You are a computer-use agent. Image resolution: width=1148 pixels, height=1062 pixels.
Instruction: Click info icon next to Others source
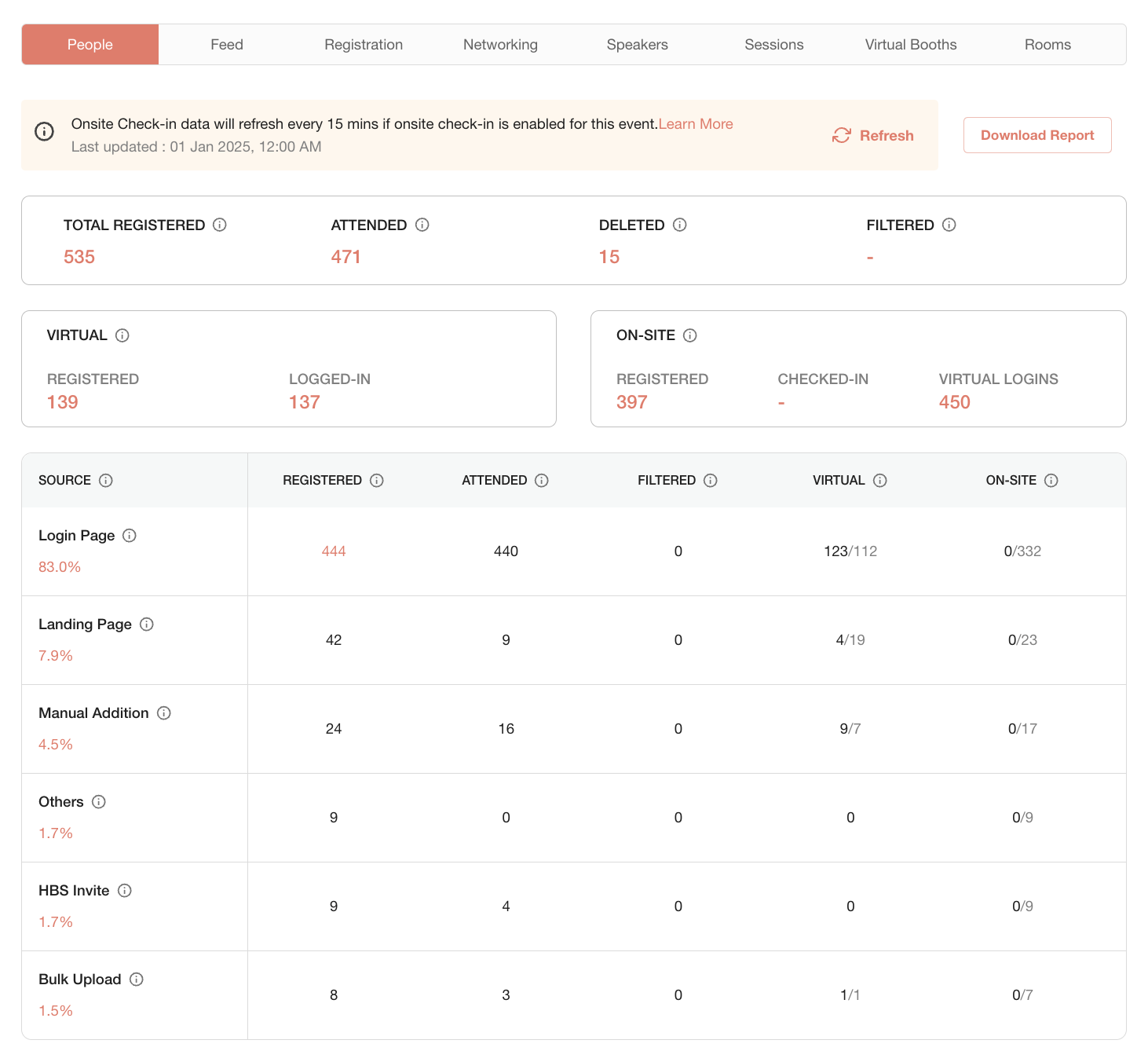99,801
